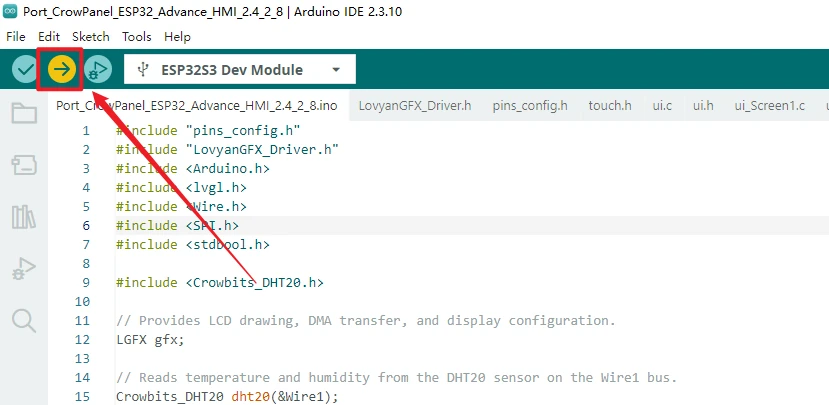The width and height of the screenshot is (829, 405).
Task: Switch to the ui.c tab
Action: (662, 105)
